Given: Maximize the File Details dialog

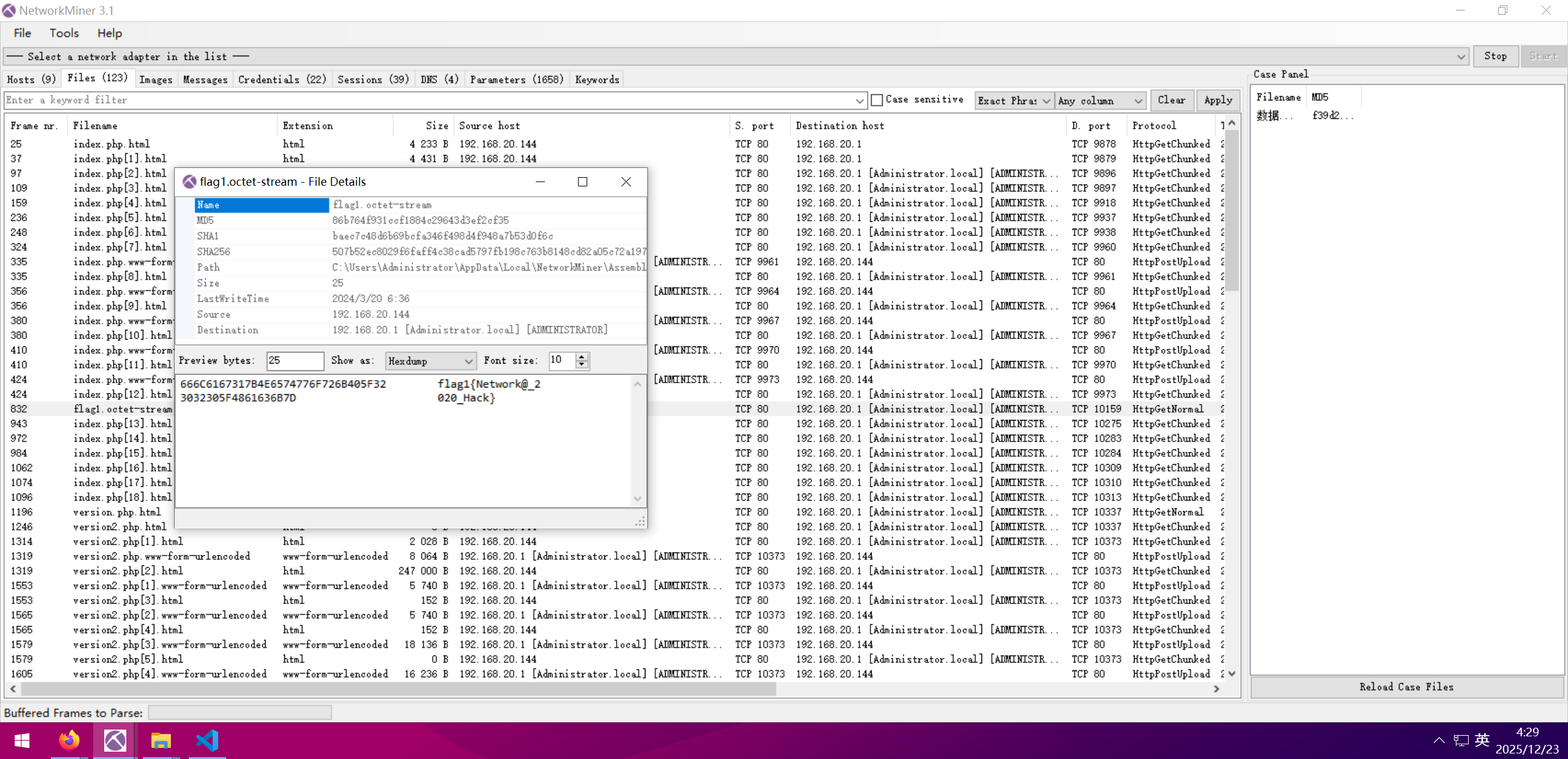Looking at the screenshot, I should coord(582,181).
